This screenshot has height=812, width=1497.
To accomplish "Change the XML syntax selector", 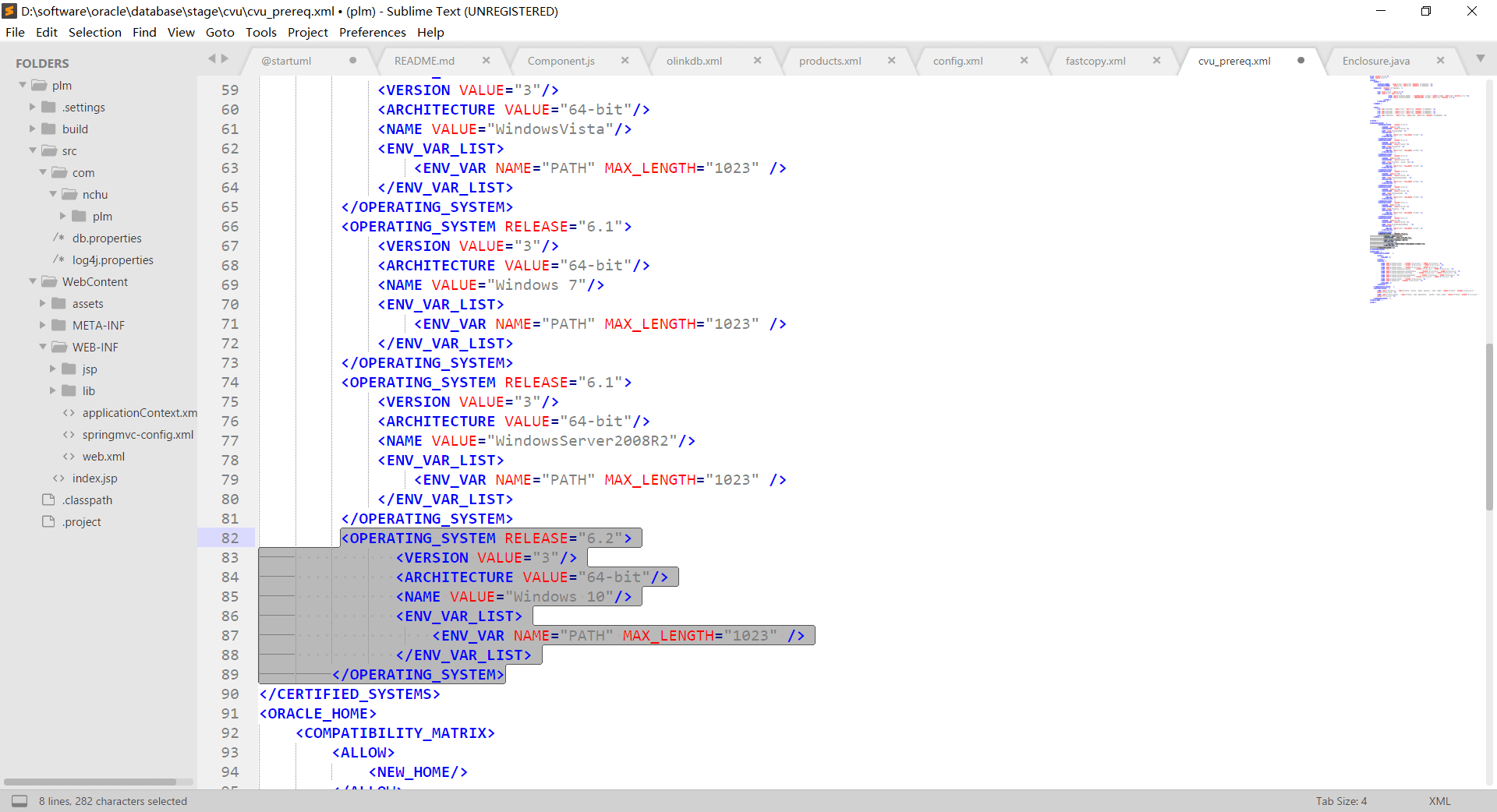I will (1439, 801).
